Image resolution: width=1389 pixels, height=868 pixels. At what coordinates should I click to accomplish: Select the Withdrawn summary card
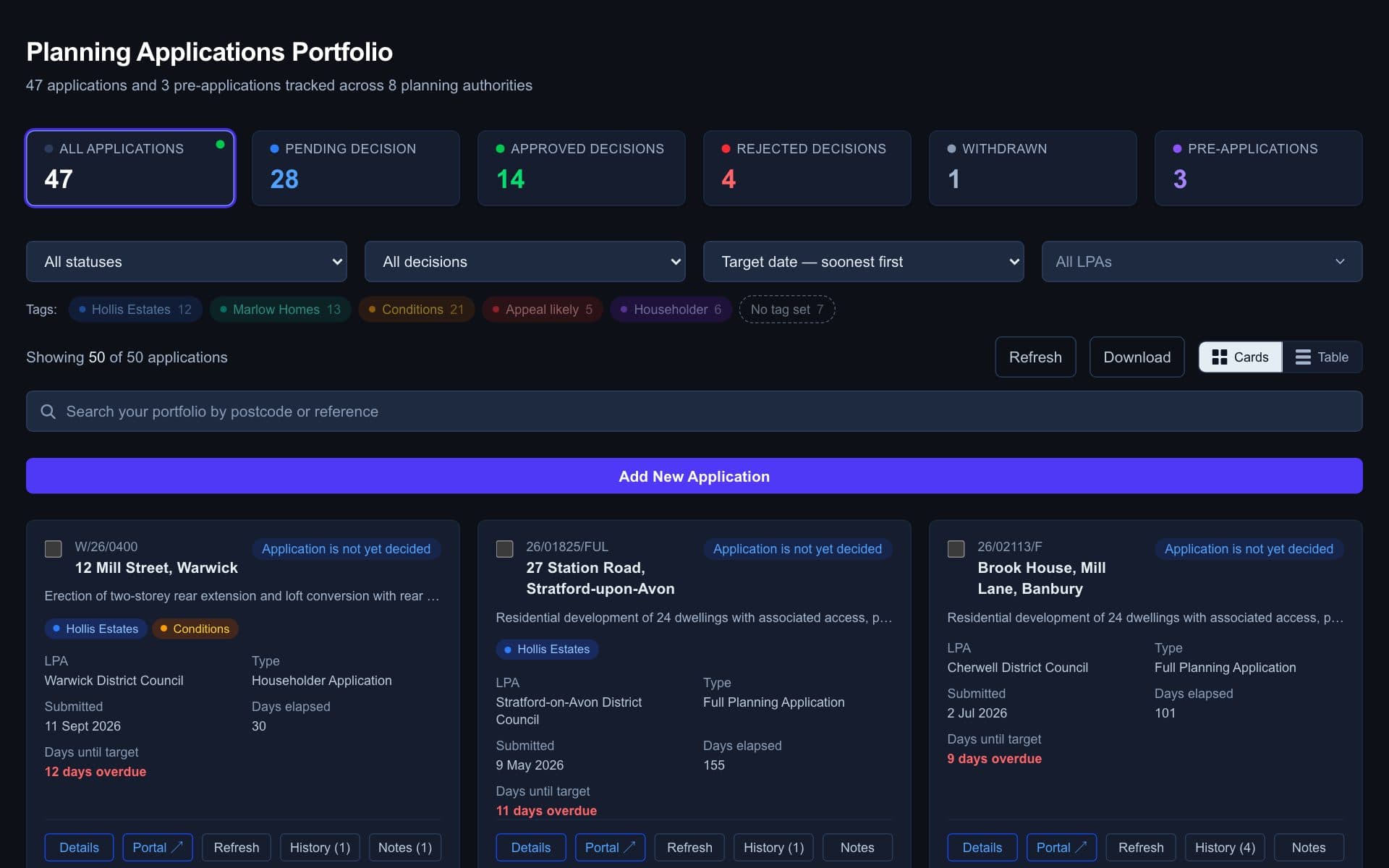(1033, 168)
